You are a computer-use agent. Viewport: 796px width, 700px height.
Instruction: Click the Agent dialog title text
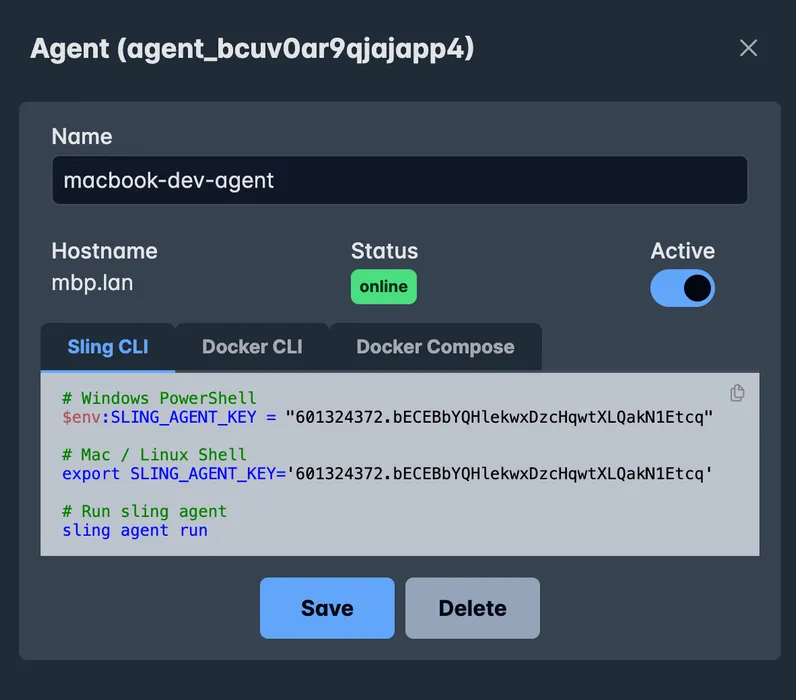click(252, 49)
